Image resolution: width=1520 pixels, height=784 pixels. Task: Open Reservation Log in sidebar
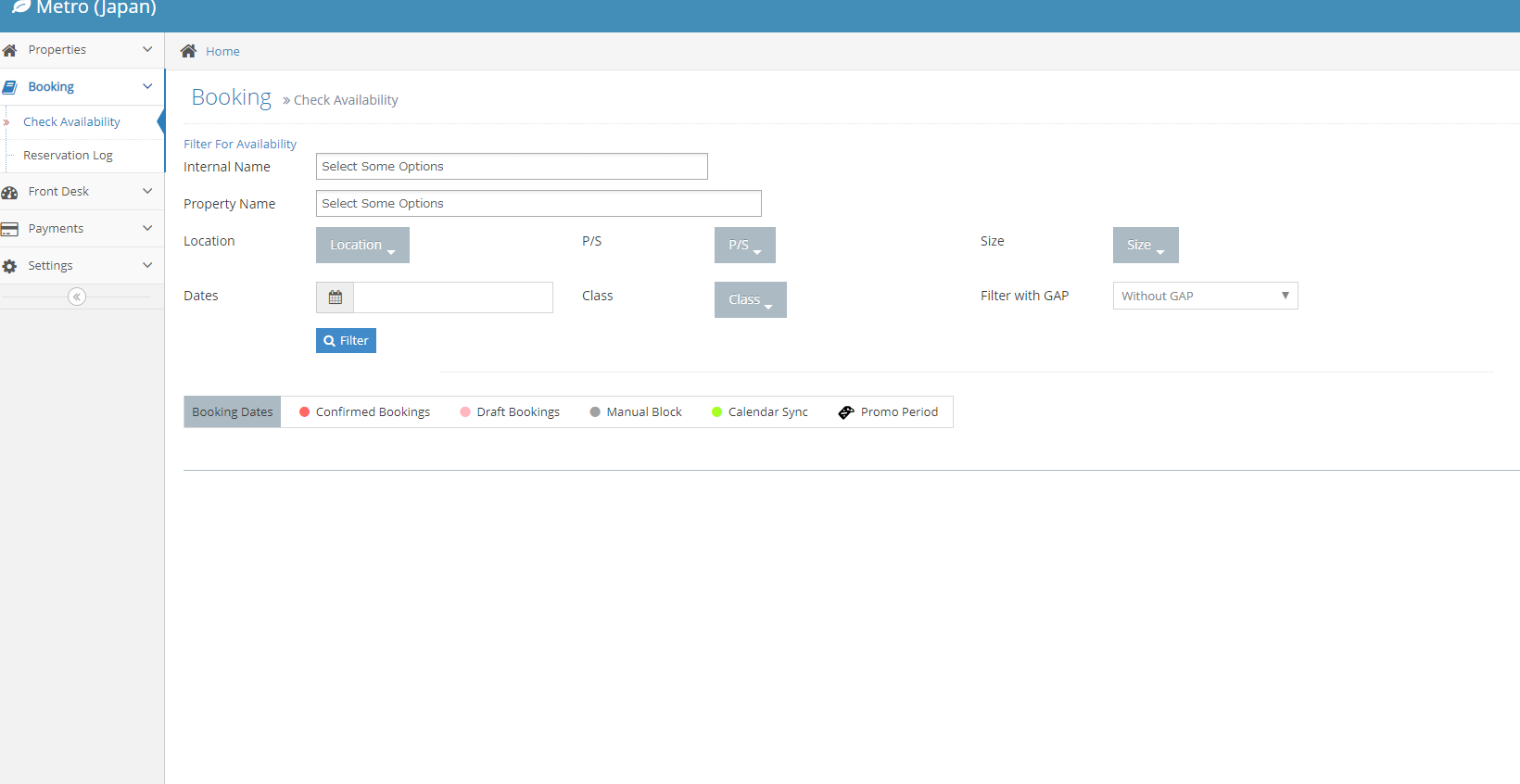pyautogui.click(x=68, y=156)
